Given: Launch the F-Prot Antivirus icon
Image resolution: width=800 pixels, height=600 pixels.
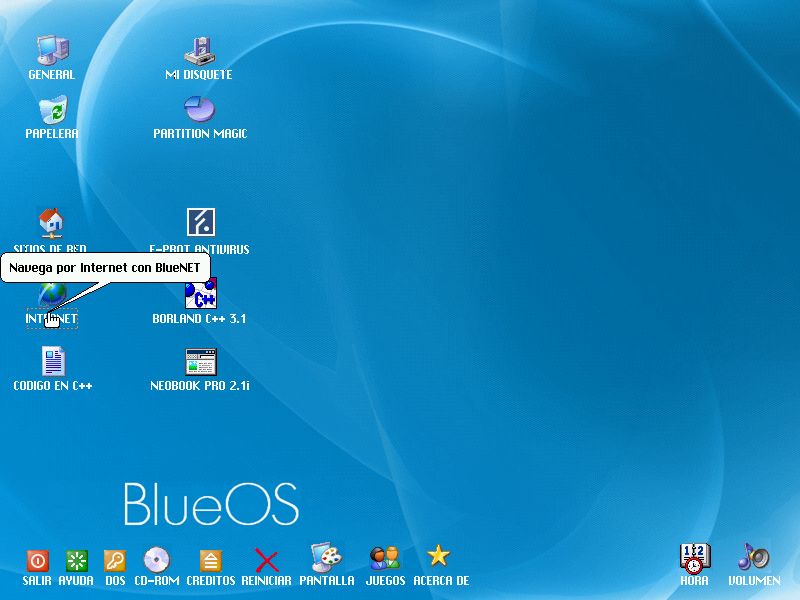Looking at the screenshot, I should pyautogui.click(x=201, y=222).
